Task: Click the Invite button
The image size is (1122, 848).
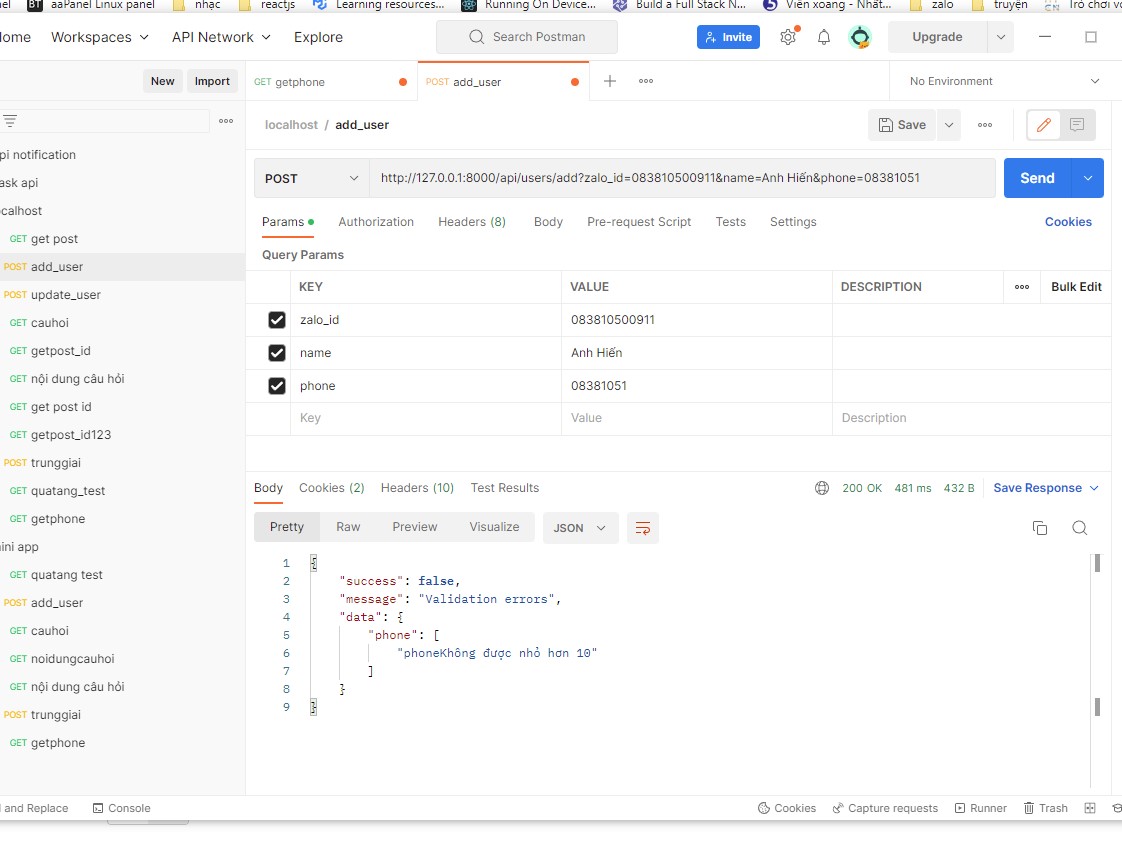Action: pos(728,37)
